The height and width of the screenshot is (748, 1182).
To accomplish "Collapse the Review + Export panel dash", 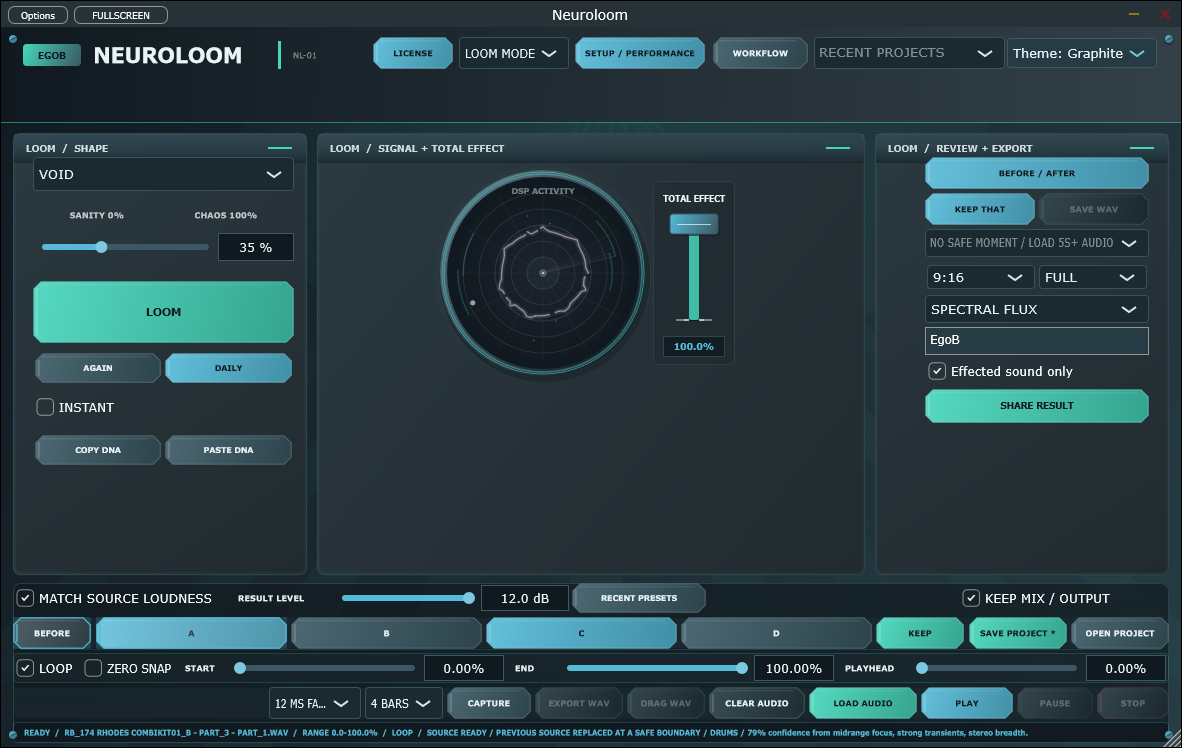I will click(1141, 148).
